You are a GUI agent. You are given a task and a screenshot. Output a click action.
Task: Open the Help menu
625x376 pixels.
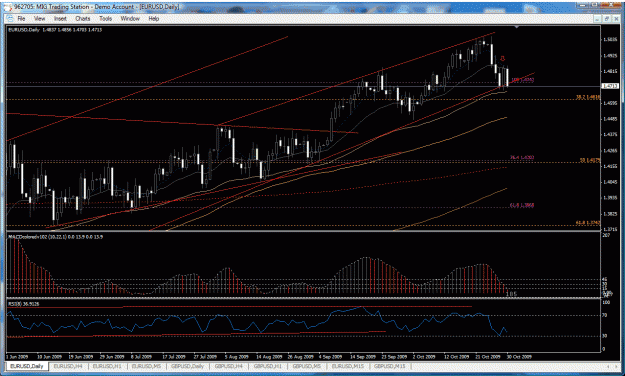click(153, 19)
